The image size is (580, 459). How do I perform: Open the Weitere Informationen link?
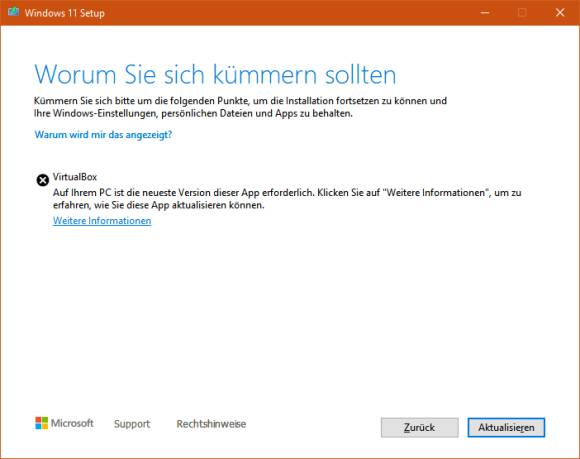pyautogui.click(x=102, y=220)
